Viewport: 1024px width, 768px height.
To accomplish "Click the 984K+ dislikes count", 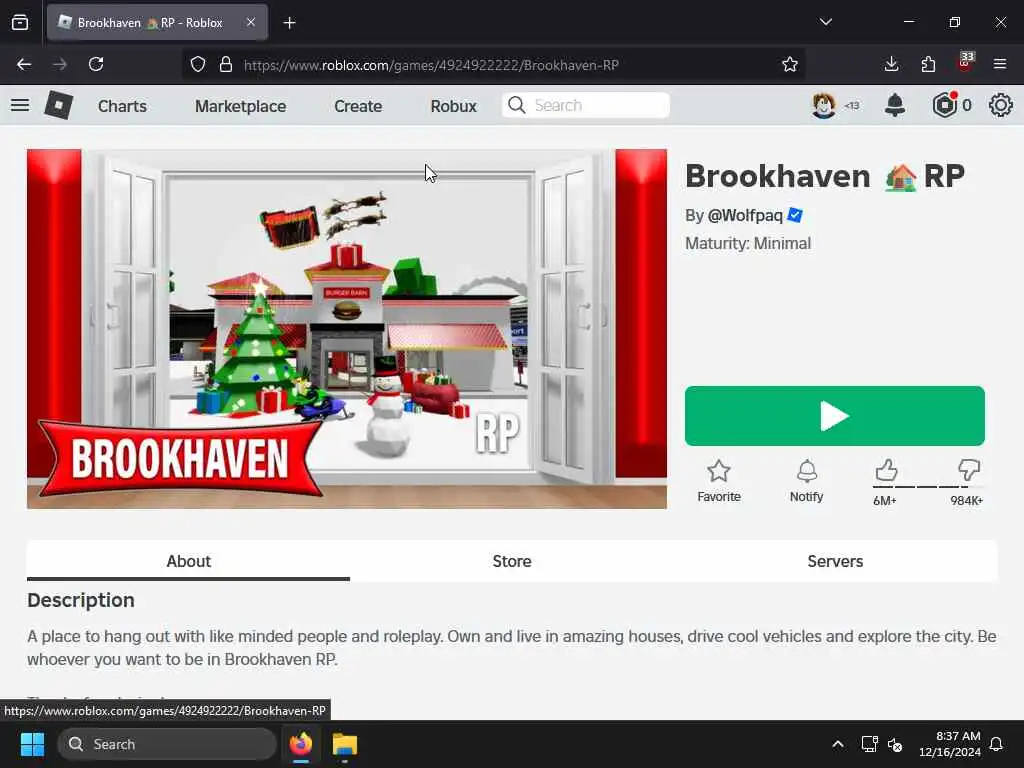I will [x=967, y=501].
